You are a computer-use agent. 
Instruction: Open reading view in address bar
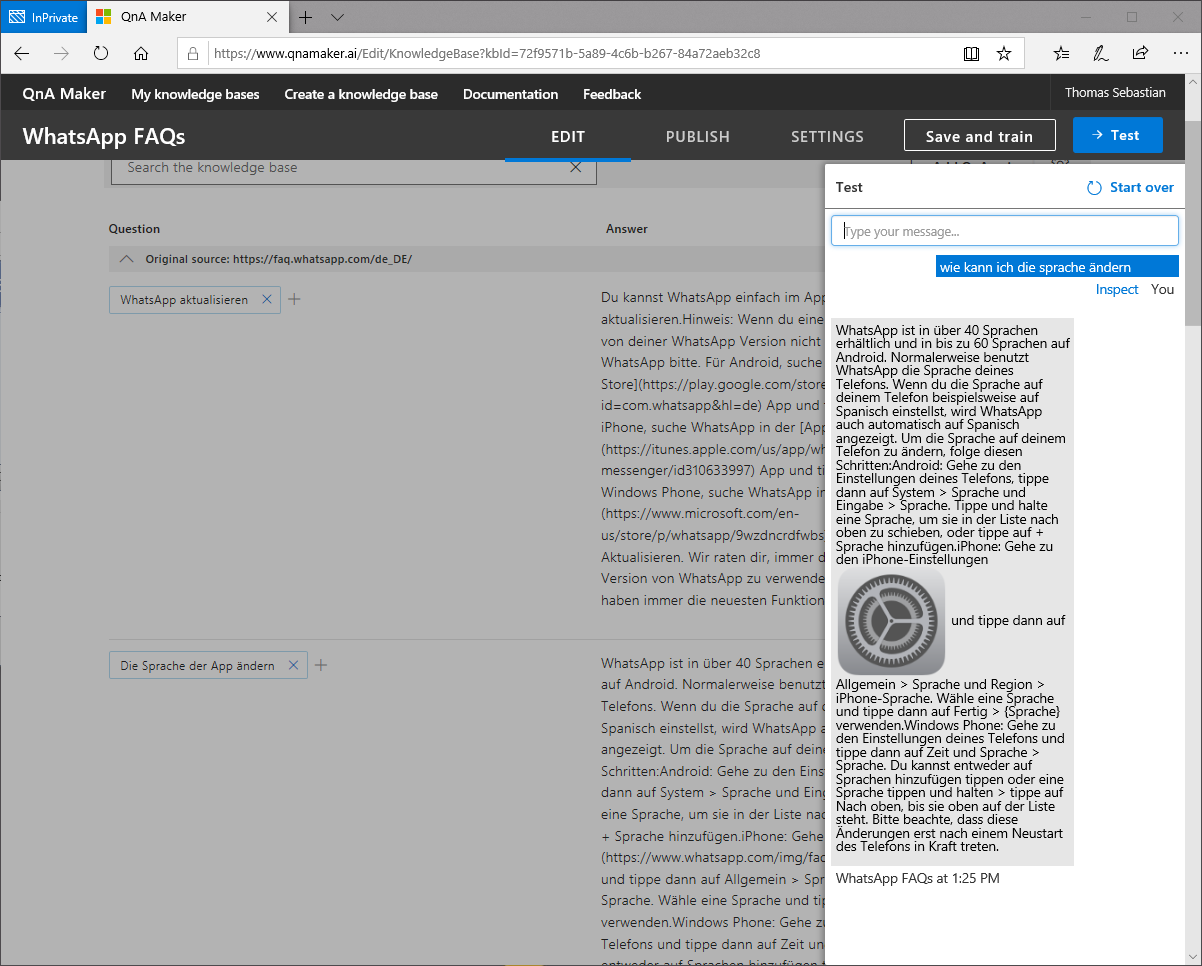click(971, 54)
